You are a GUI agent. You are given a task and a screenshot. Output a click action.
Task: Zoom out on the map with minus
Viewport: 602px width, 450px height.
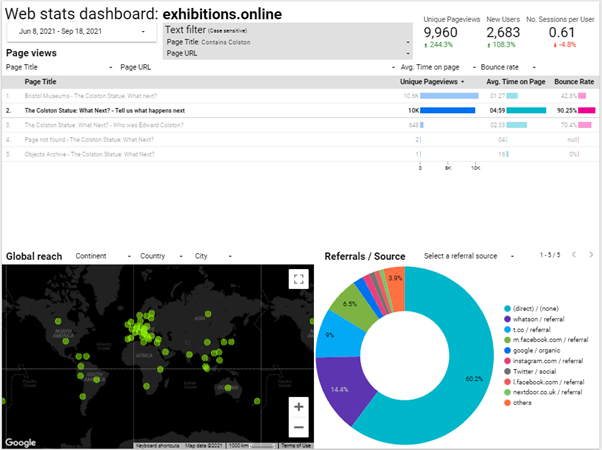click(x=299, y=427)
